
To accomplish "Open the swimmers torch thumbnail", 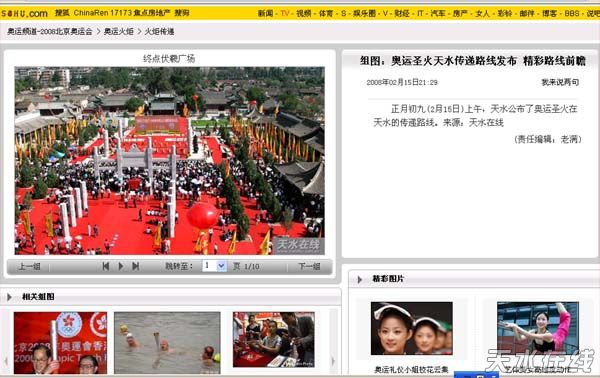I will 167,343.
